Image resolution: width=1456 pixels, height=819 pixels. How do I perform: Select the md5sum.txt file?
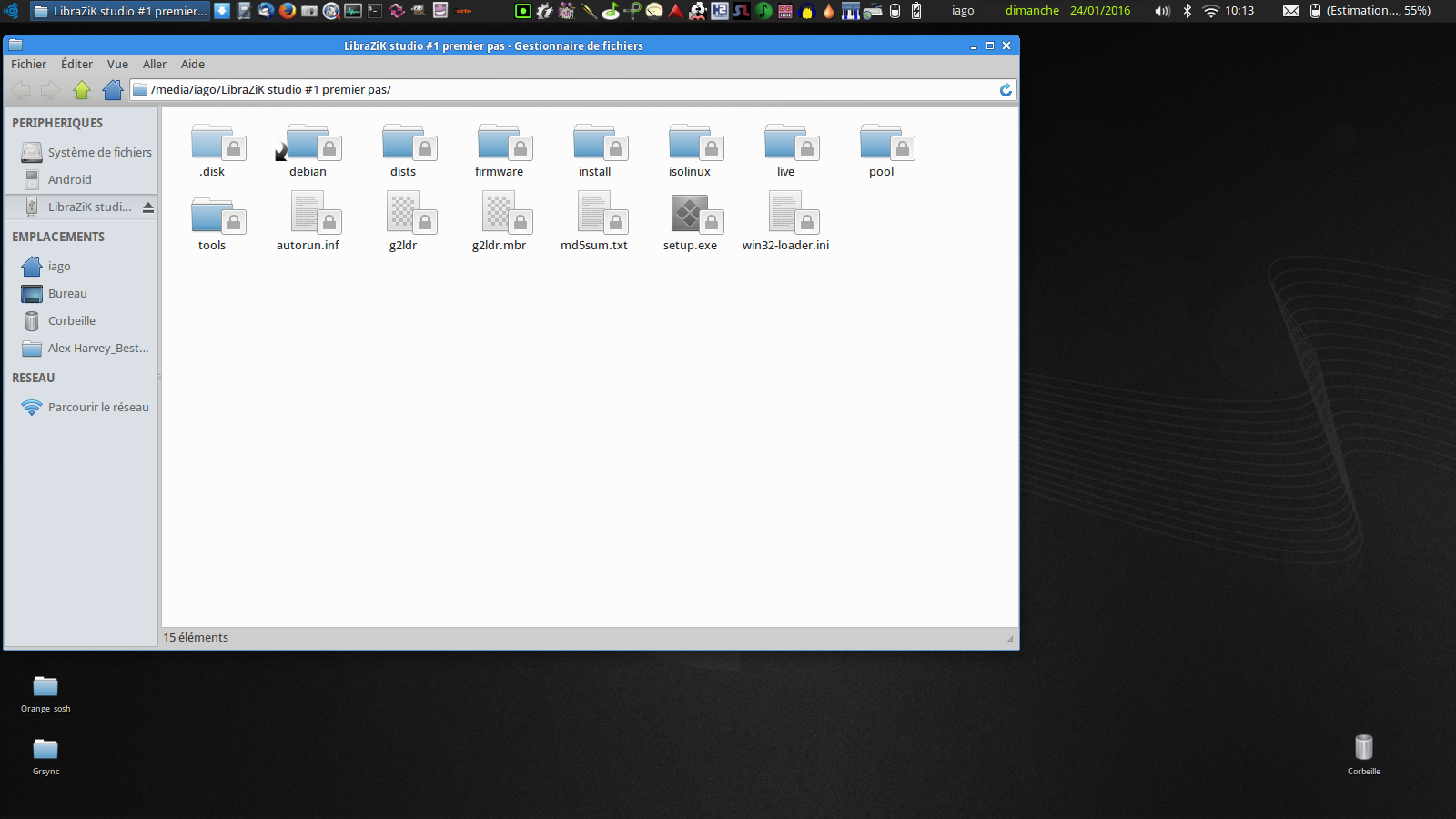point(594,222)
